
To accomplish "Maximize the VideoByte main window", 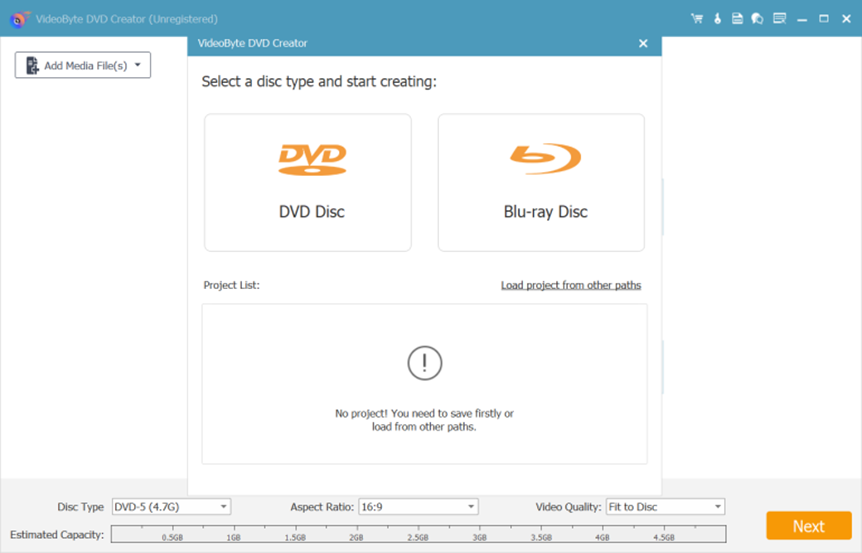I will (824, 19).
